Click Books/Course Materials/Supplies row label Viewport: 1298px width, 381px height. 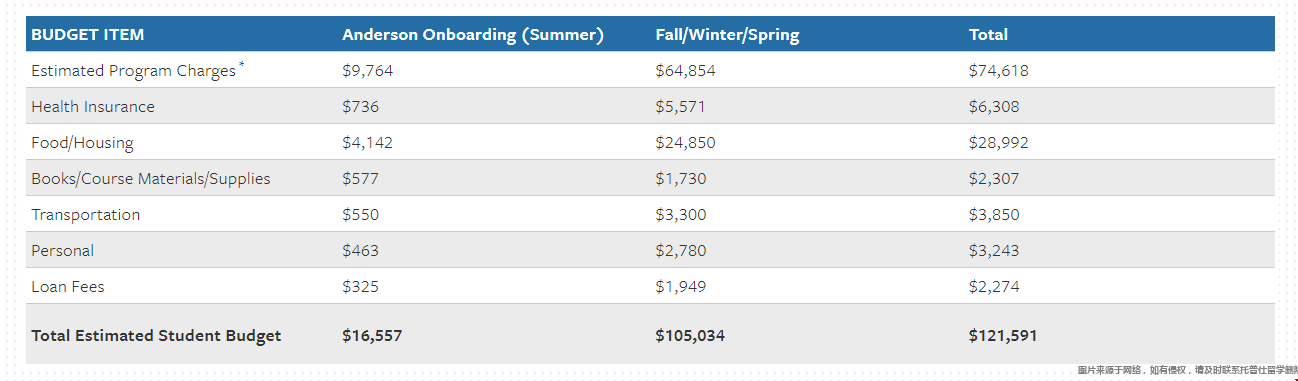pos(151,179)
